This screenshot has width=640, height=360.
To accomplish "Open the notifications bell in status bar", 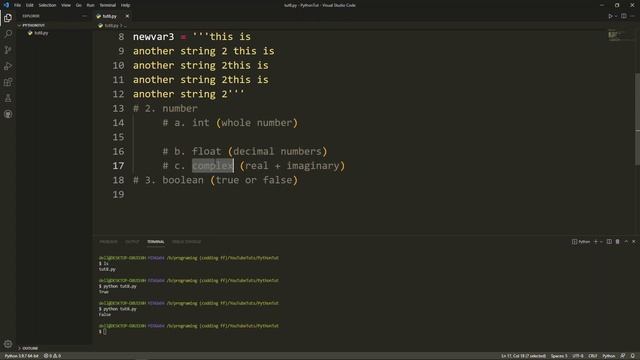I will (x=632, y=356).
